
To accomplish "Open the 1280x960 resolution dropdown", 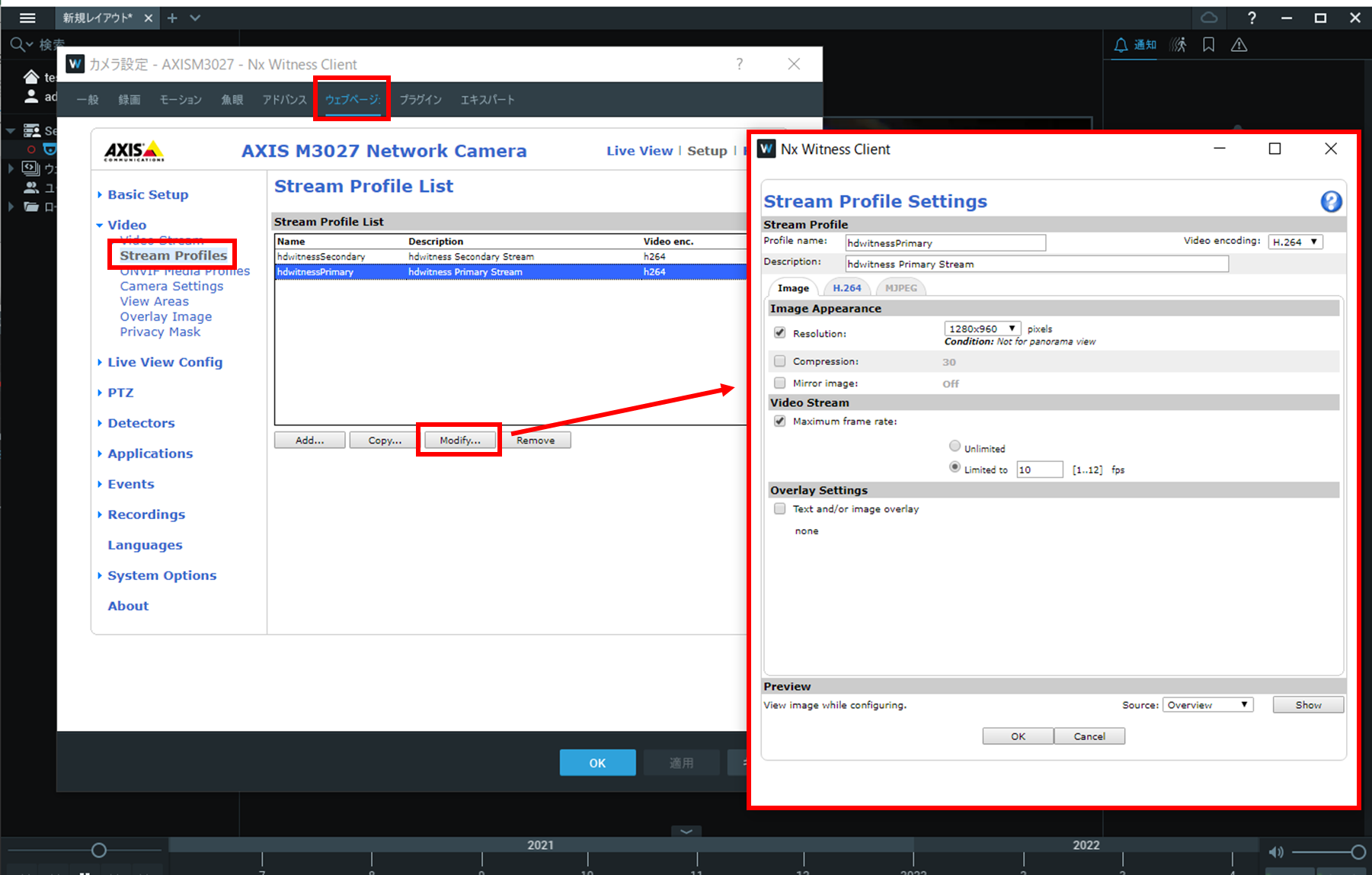I will [x=982, y=329].
